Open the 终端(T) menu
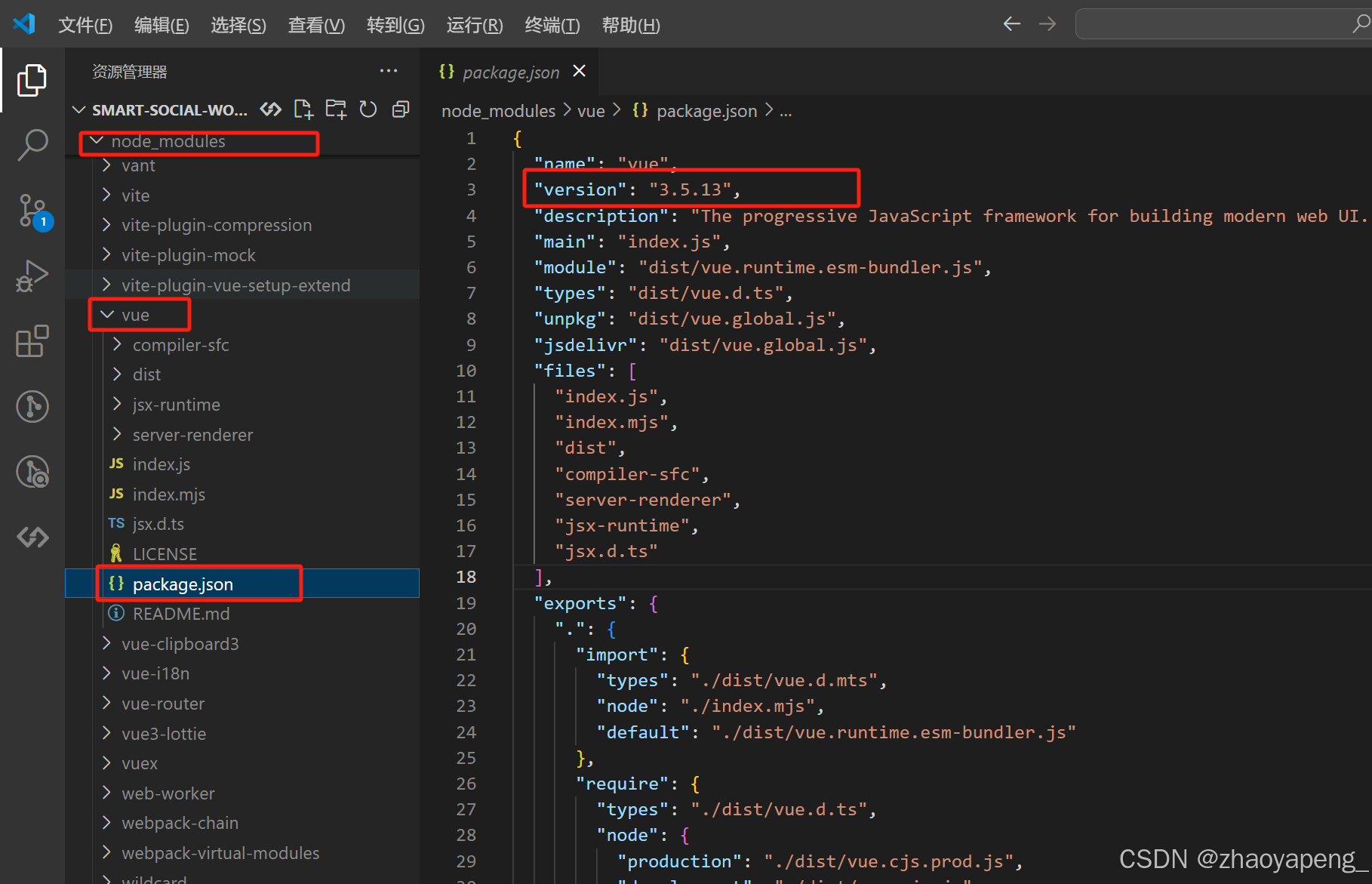The image size is (1372, 884). (x=552, y=25)
